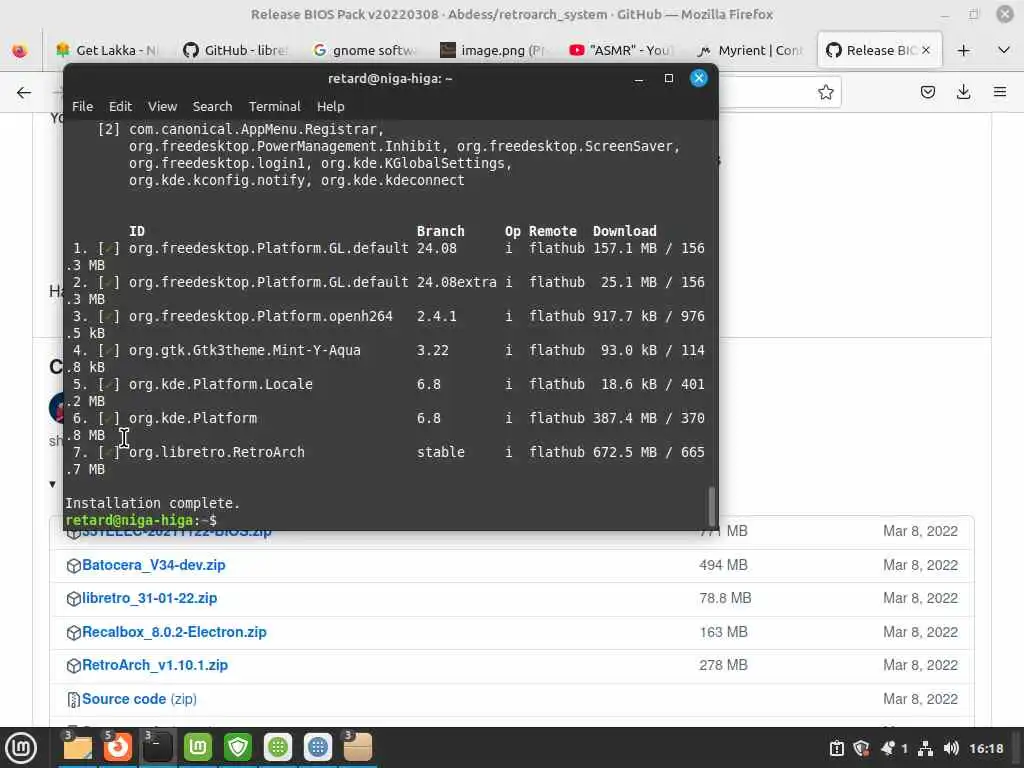Open the tan package app in the taskbar
The width and height of the screenshot is (1024, 768).
tap(358, 748)
